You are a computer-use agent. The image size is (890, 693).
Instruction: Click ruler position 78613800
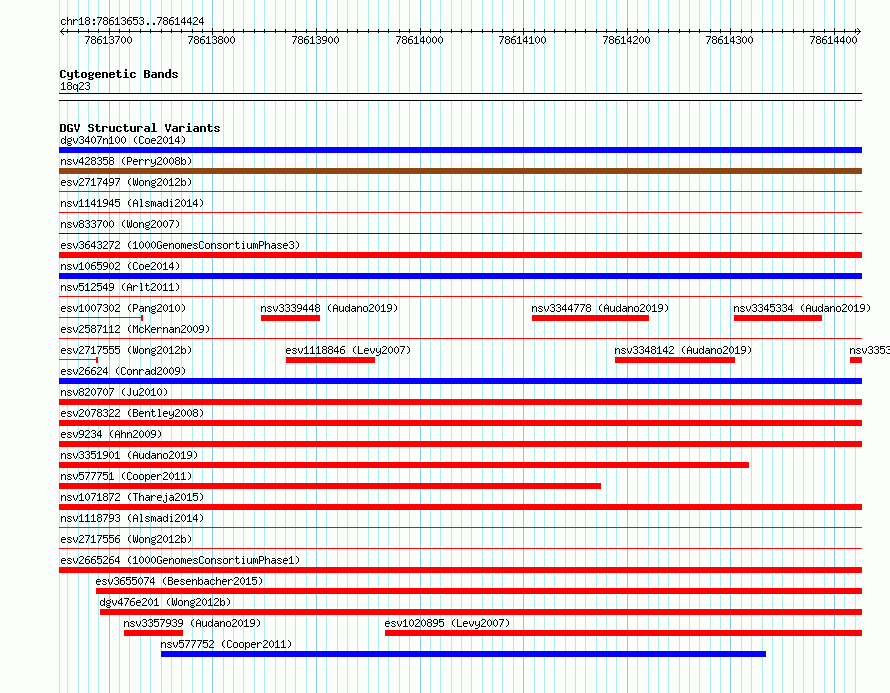pos(211,40)
